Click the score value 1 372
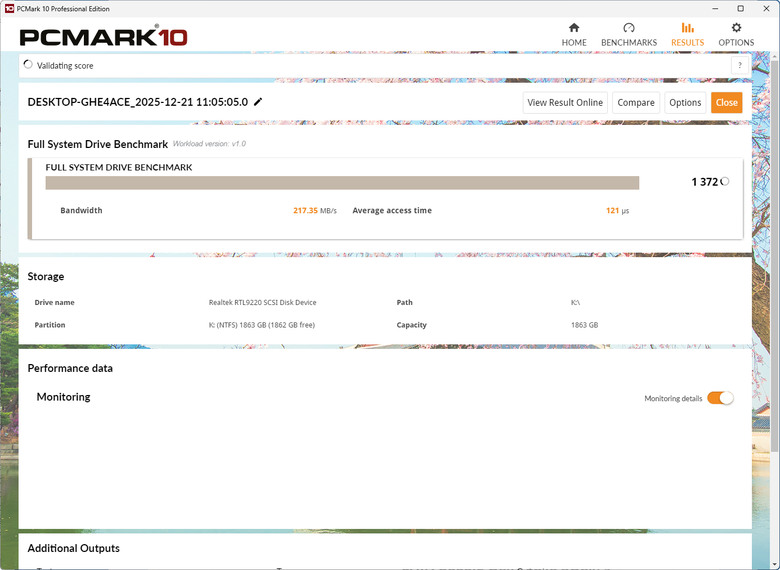The image size is (780, 570). (x=704, y=182)
